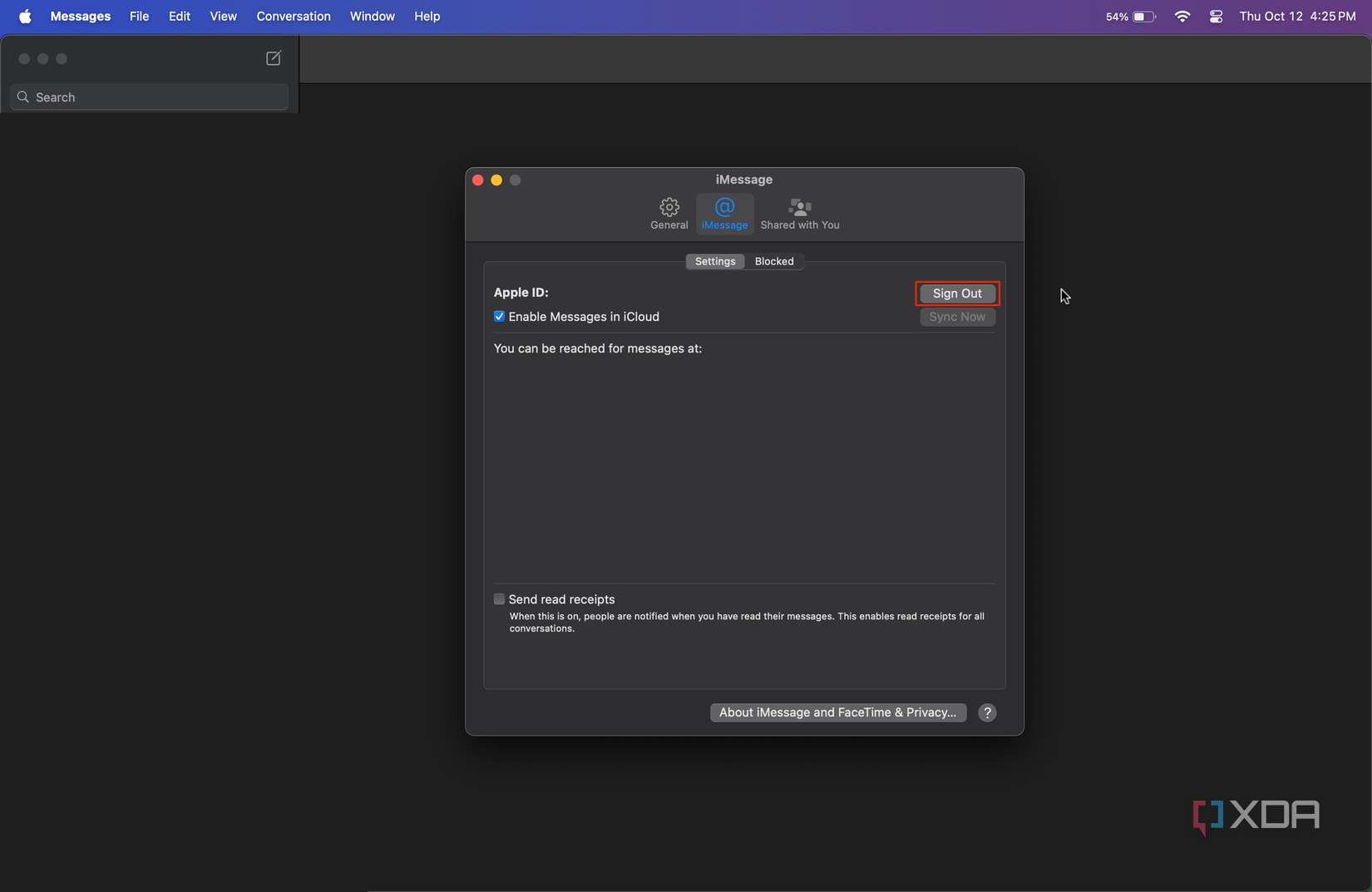The image size is (1372, 892).
Task: Click the Sync Now button
Action: (957, 317)
